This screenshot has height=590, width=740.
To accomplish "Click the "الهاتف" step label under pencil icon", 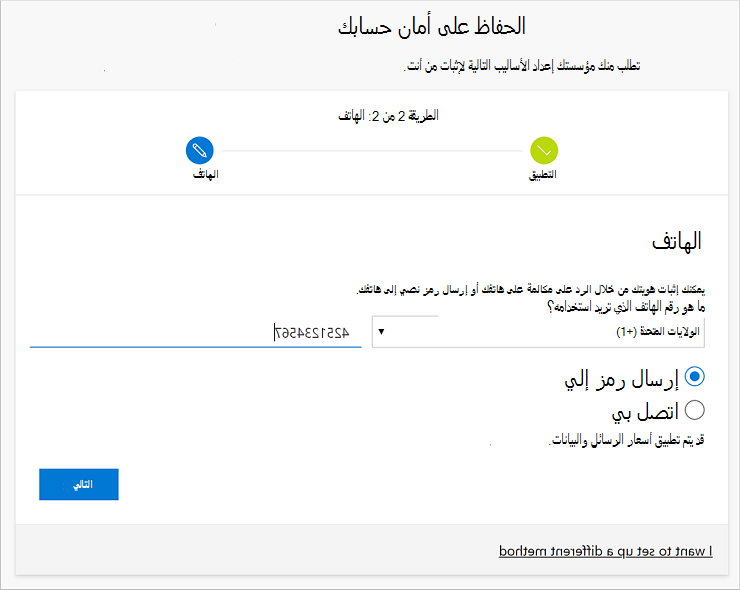I will (x=206, y=175).
